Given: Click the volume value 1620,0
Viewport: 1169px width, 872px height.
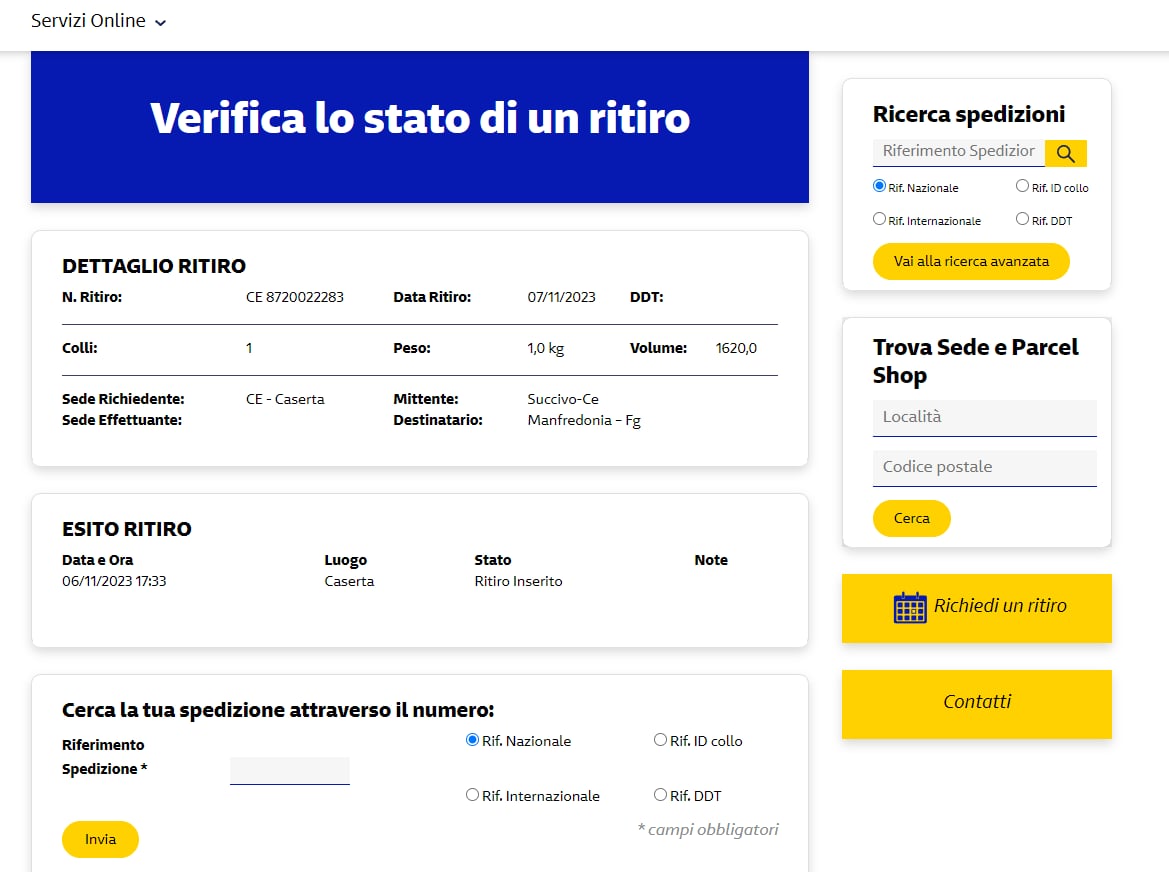Looking at the screenshot, I should (736, 348).
